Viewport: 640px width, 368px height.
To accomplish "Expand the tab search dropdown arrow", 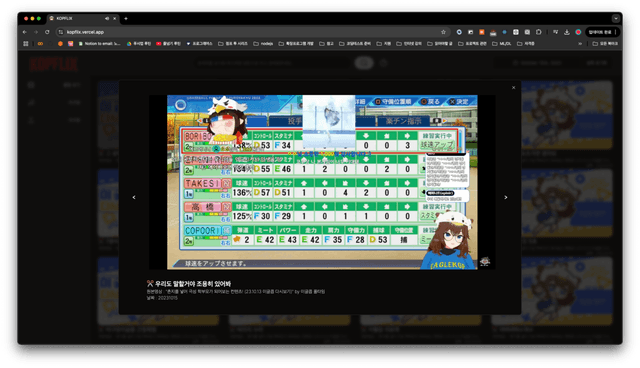I will click(616, 18).
